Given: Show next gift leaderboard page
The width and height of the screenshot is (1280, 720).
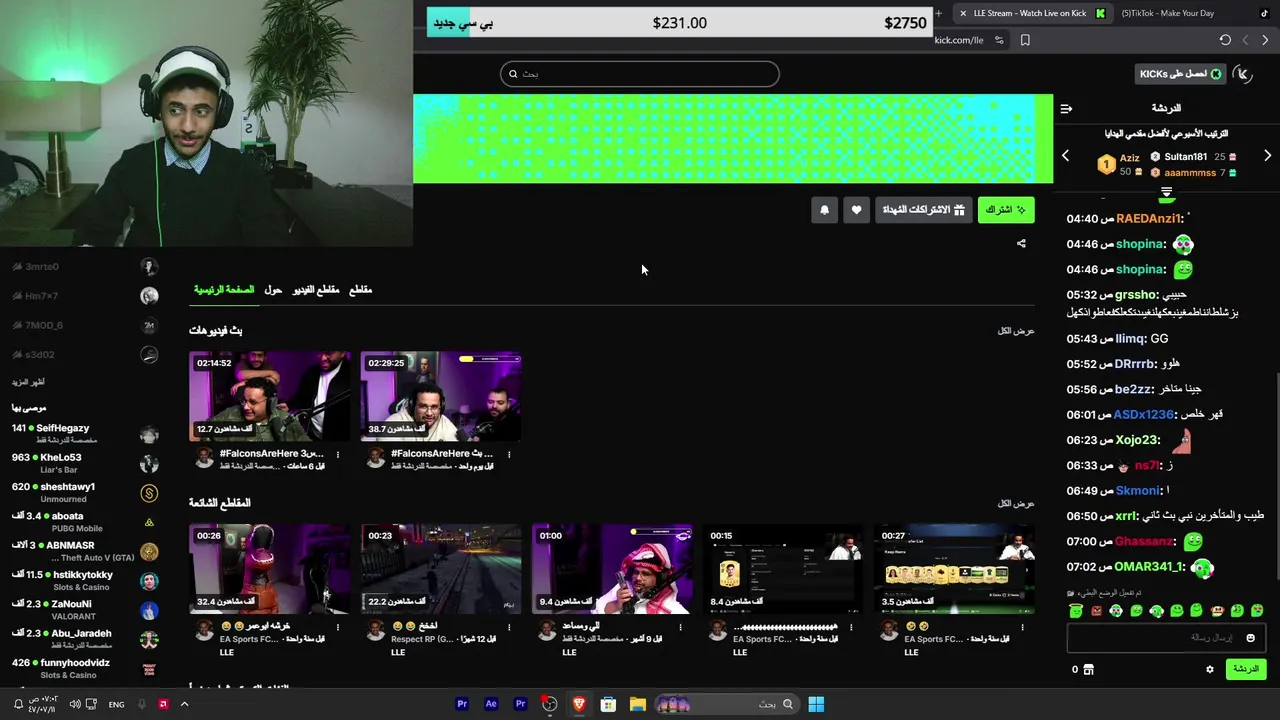Looking at the screenshot, I should [1267, 156].
